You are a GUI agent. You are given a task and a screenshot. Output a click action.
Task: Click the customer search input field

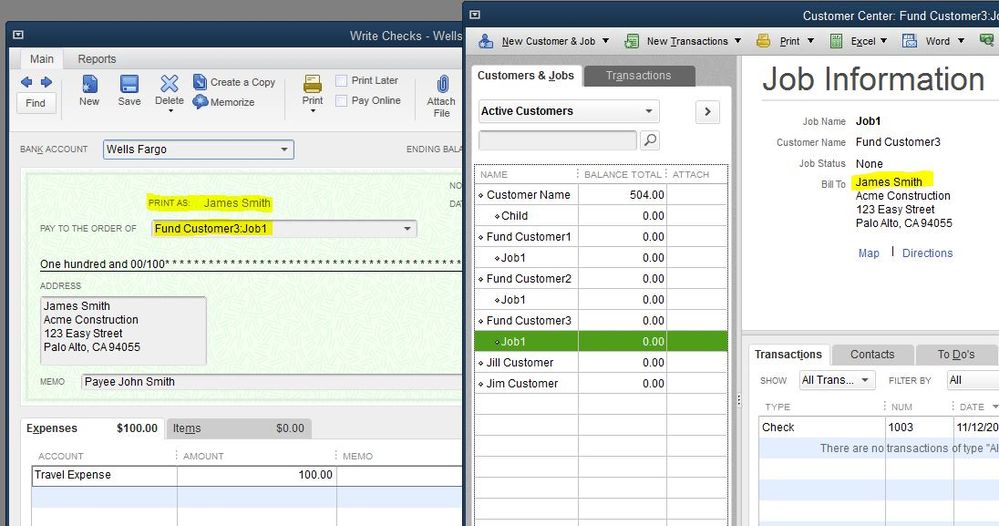(x=557, y=140)
